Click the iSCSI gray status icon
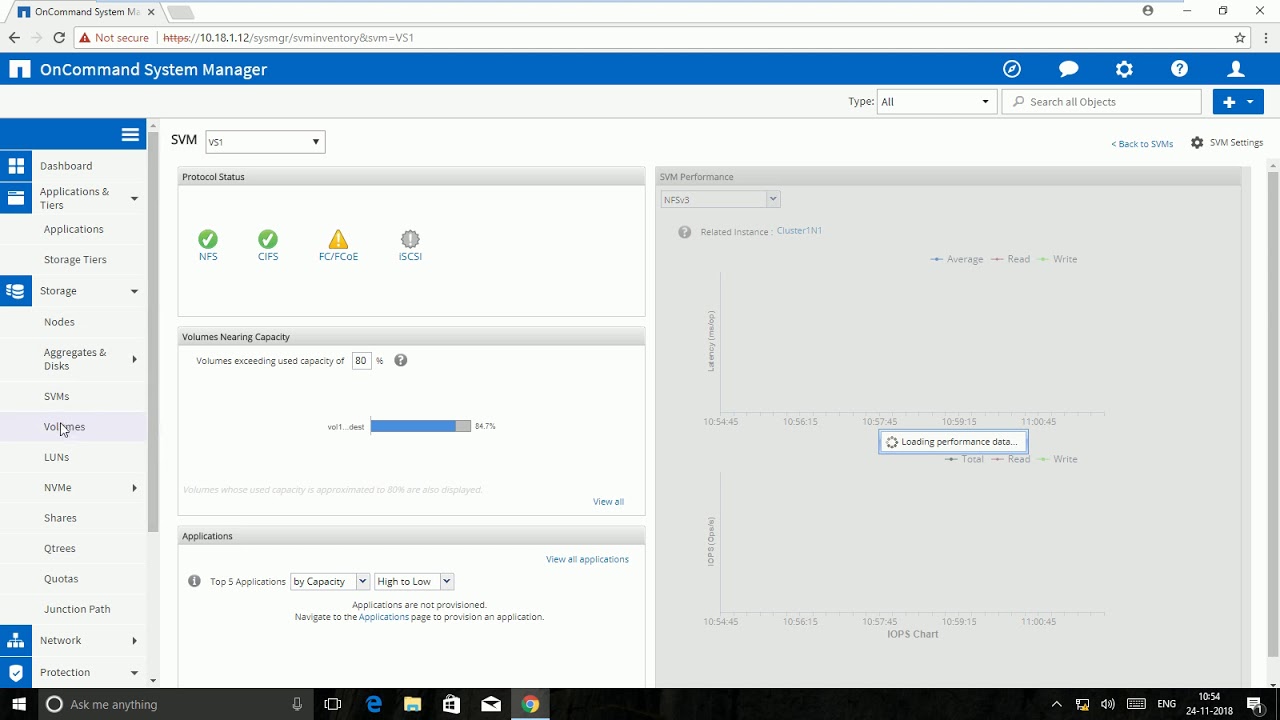Screen dimensions: 1280x720 click(x=410, y=239)
